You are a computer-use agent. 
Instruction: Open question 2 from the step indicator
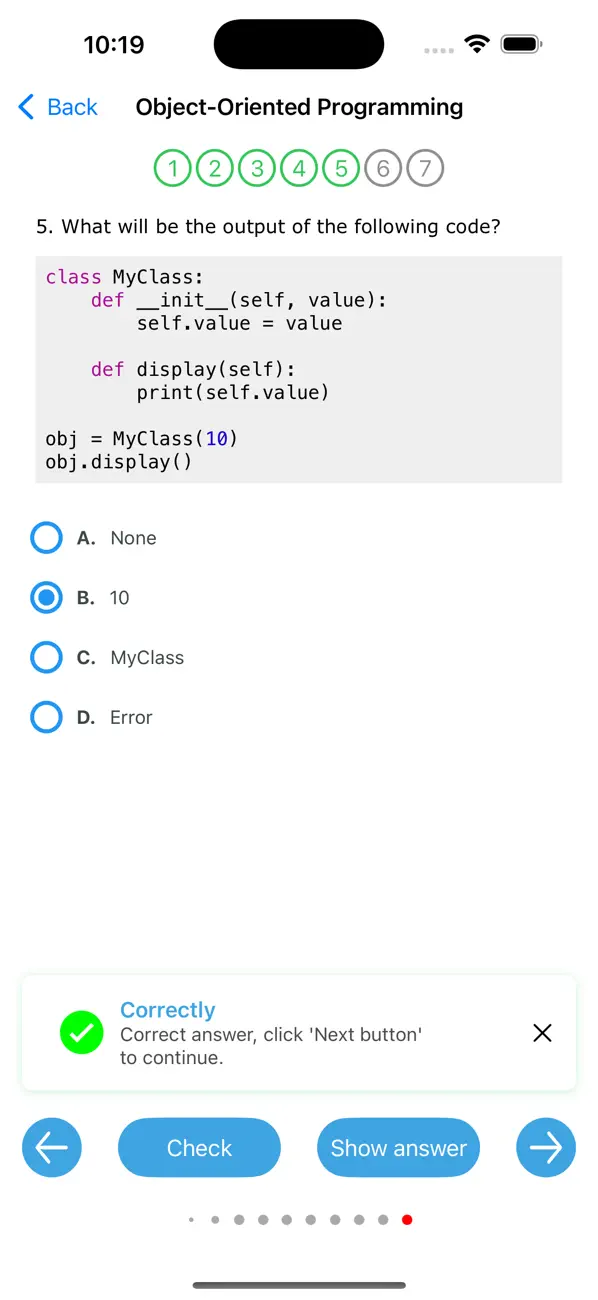tap(214, 168)
